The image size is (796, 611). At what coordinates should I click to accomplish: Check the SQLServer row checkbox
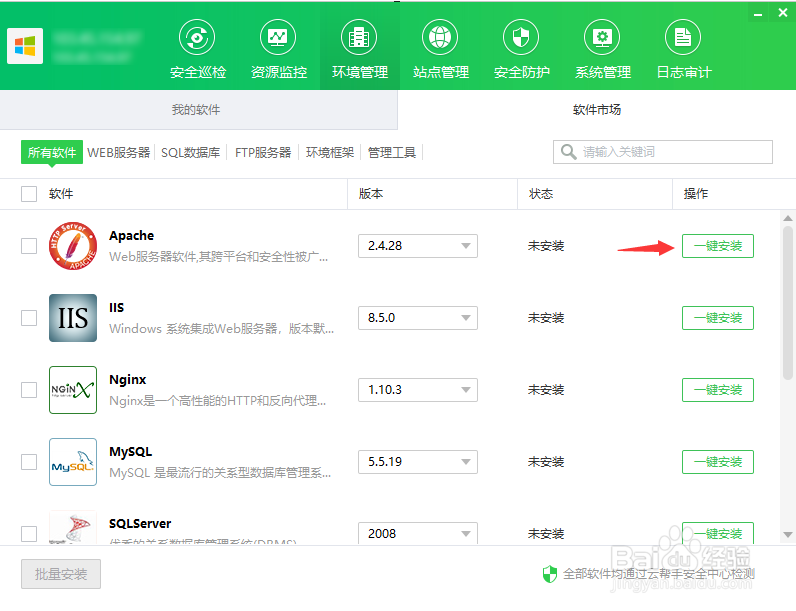29,534
